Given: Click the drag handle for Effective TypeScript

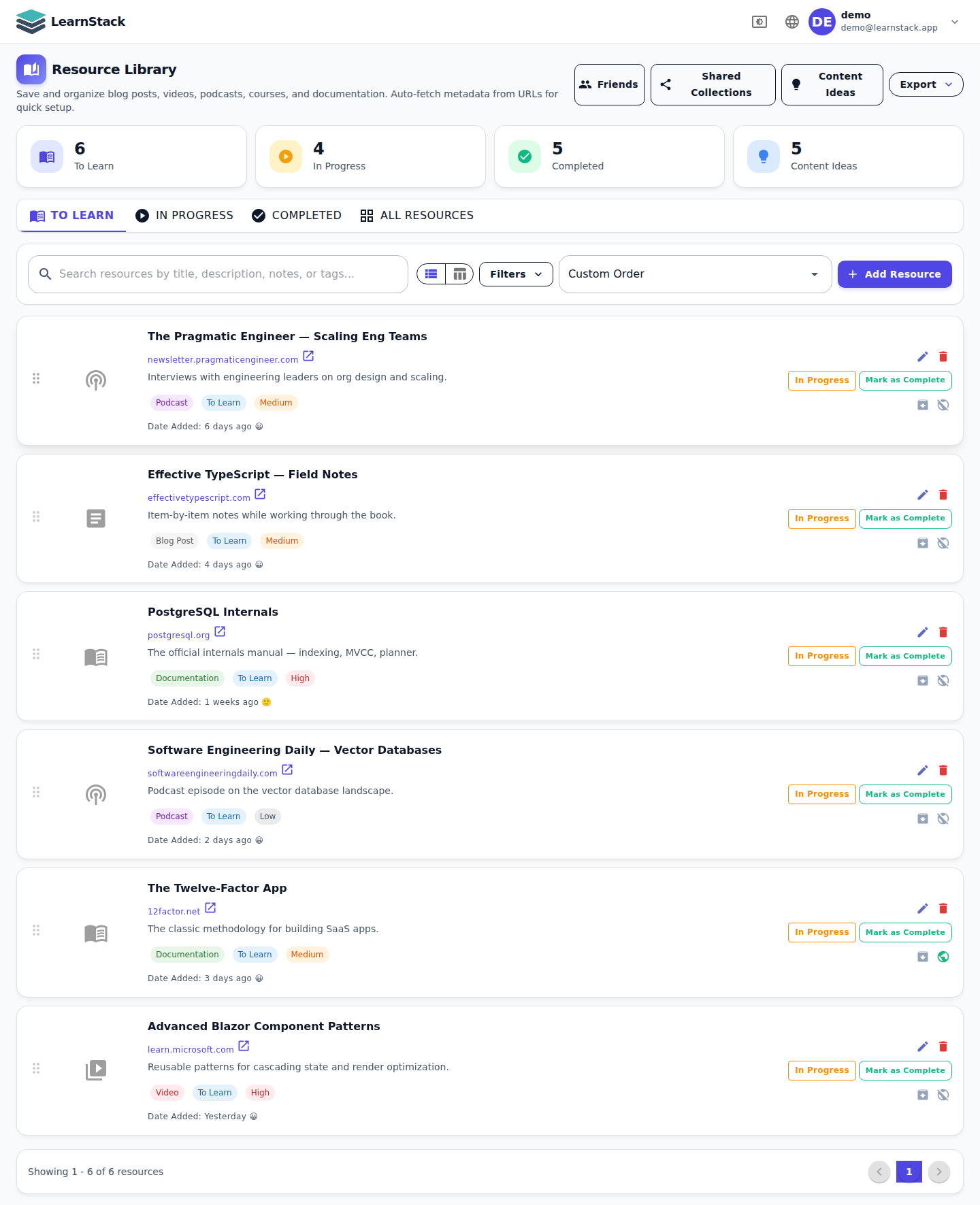Looking at the screenshot, I should pyautogui.click(x=36, y=516).
